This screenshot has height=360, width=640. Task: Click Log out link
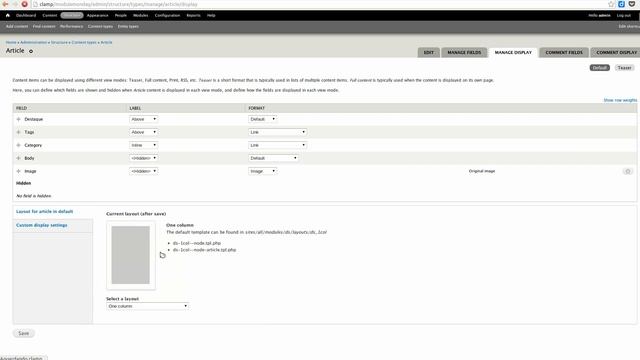coord(624,15)
